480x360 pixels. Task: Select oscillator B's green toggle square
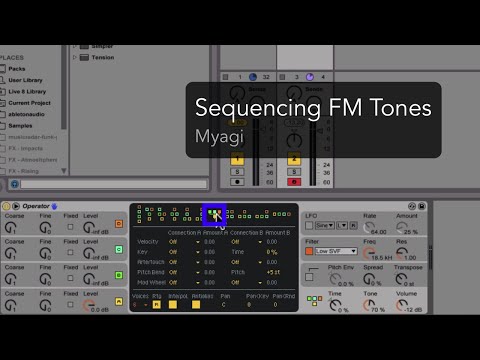point(119,275)
